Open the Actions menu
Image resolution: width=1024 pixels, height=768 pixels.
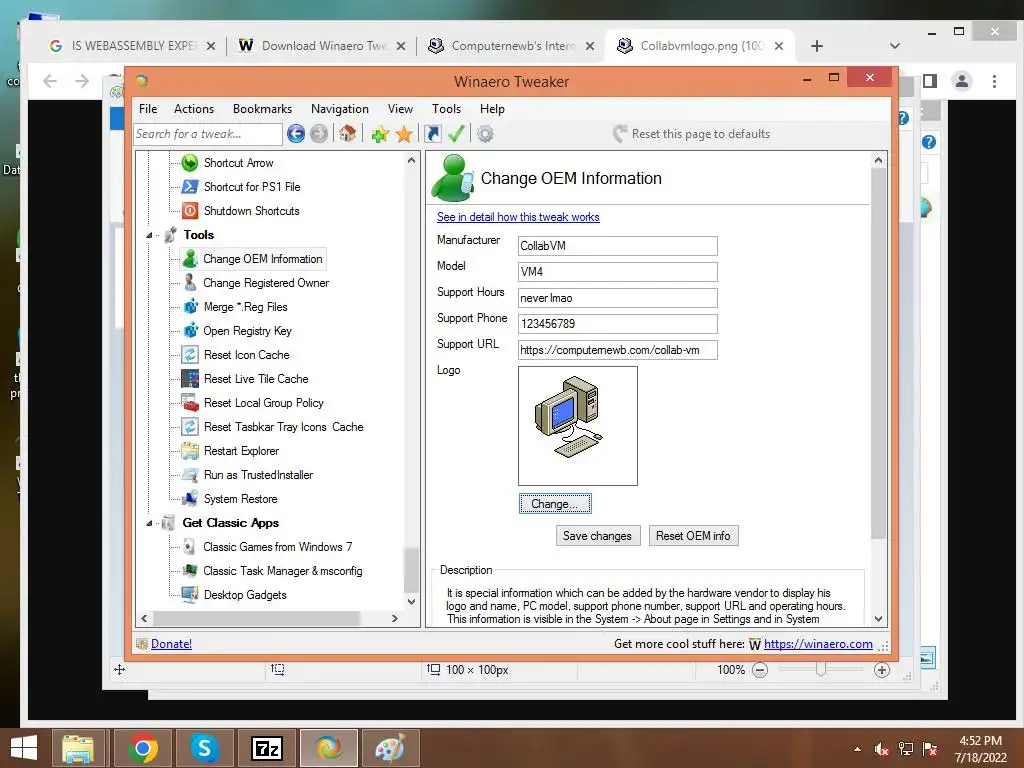click(194, 109)
